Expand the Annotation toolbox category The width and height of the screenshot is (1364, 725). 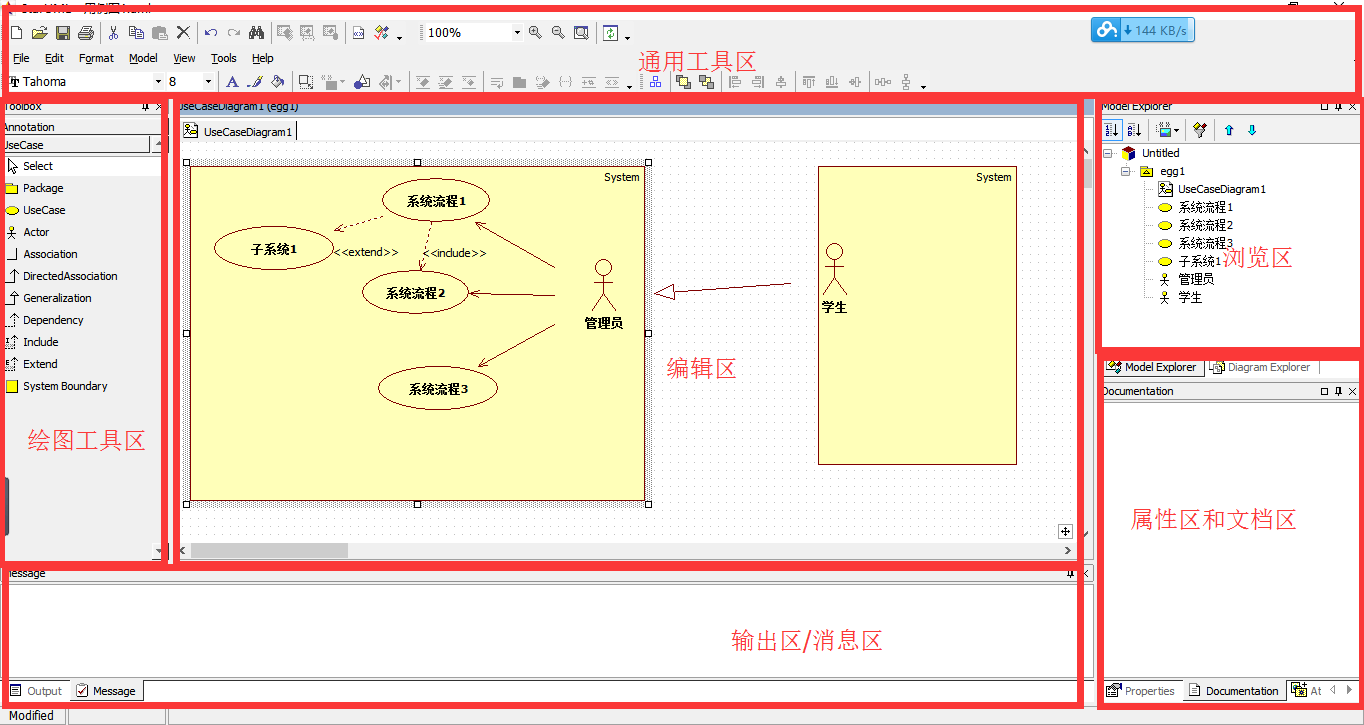81,127
